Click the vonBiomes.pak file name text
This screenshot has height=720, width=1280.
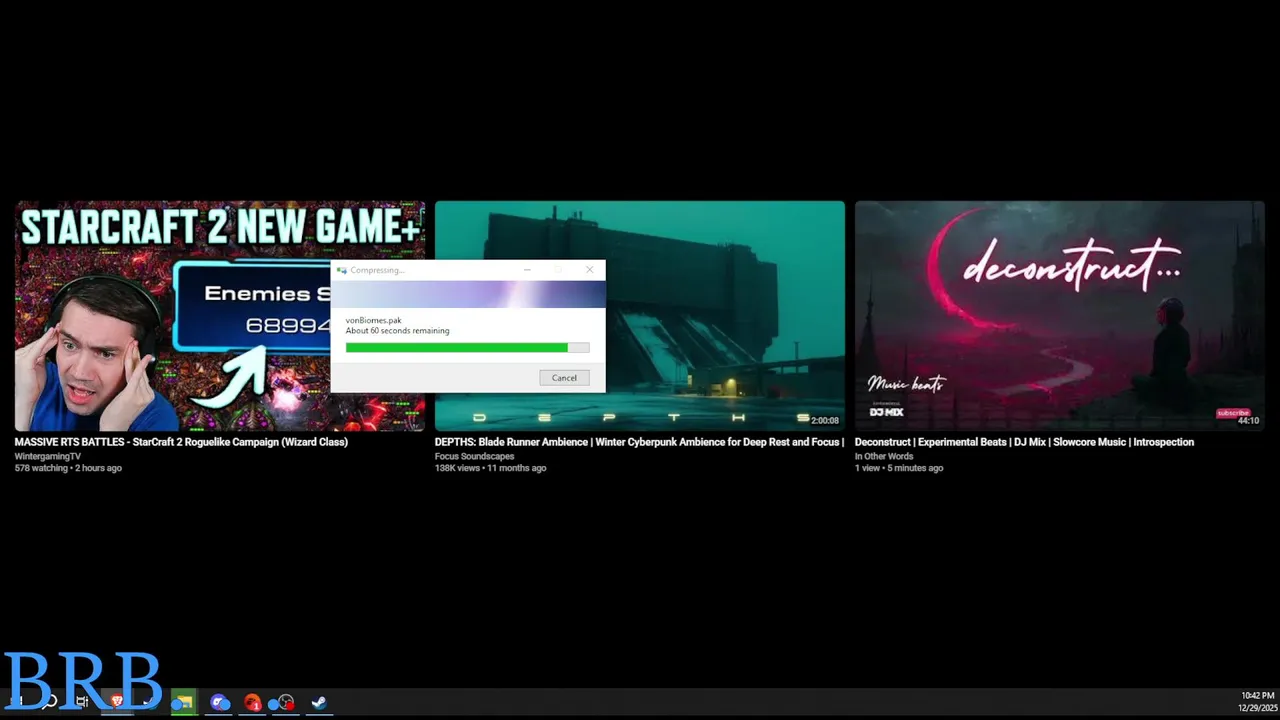pyautogui.click(x=373, y=320)
